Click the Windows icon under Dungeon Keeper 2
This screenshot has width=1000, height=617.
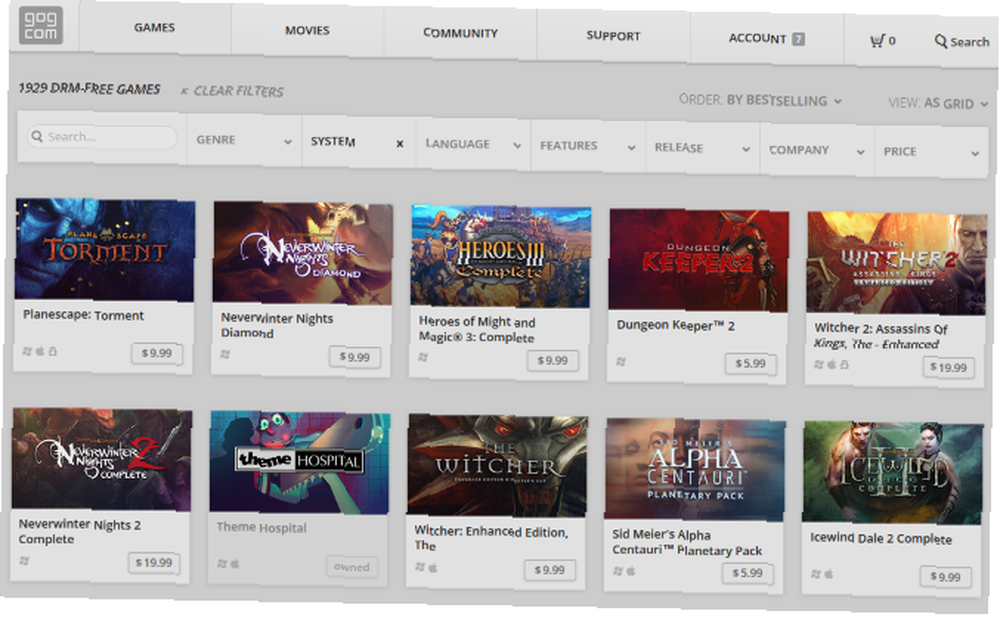(621, 362)
